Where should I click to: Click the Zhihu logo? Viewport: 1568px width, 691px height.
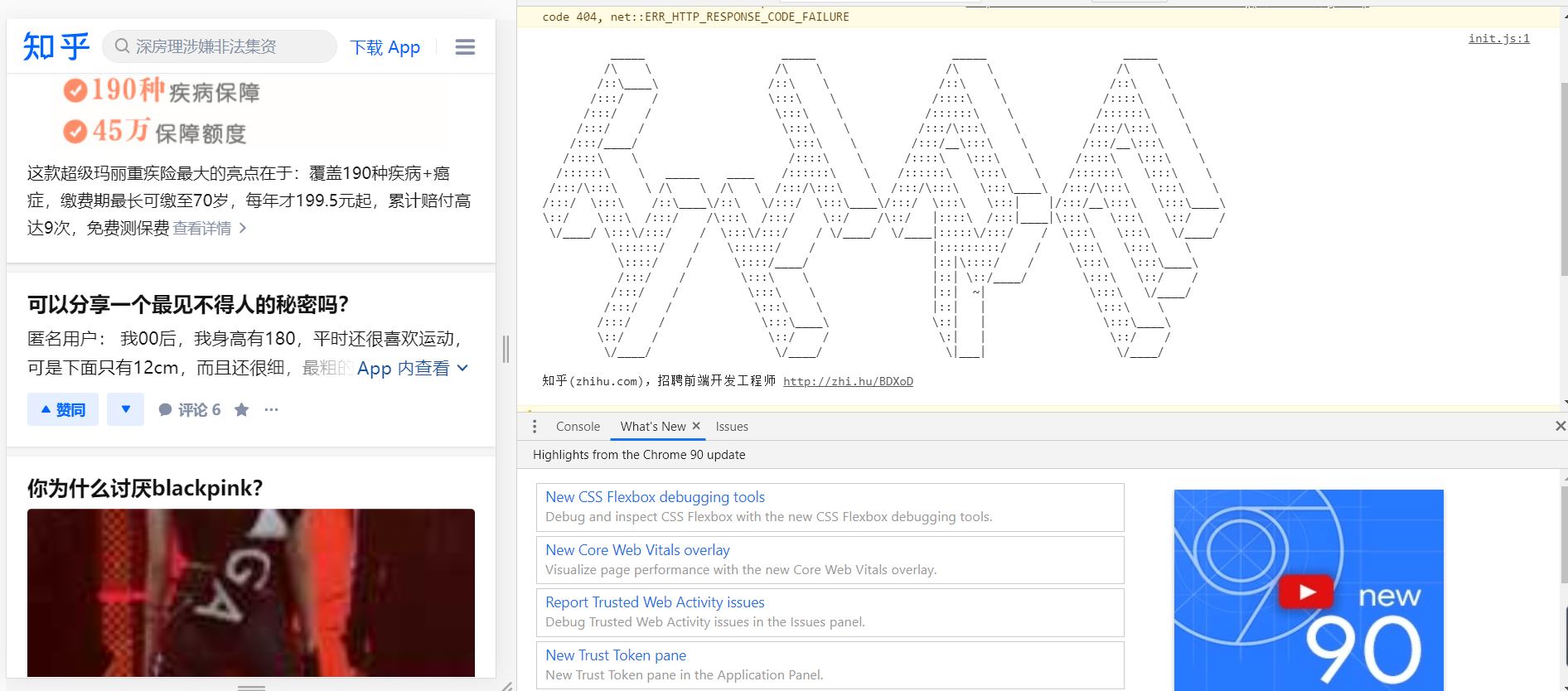56,46
